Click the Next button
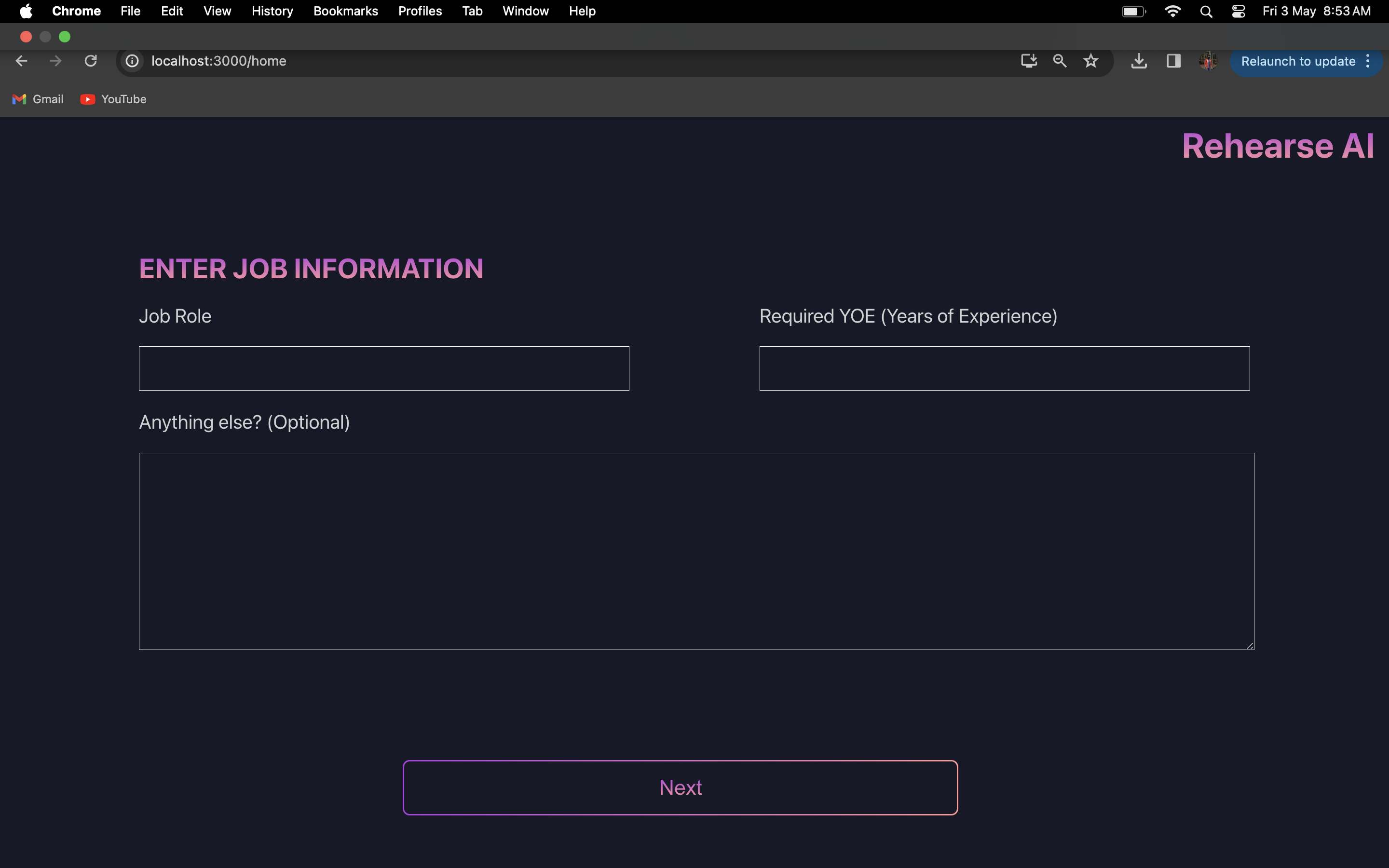 click(680, 787)
